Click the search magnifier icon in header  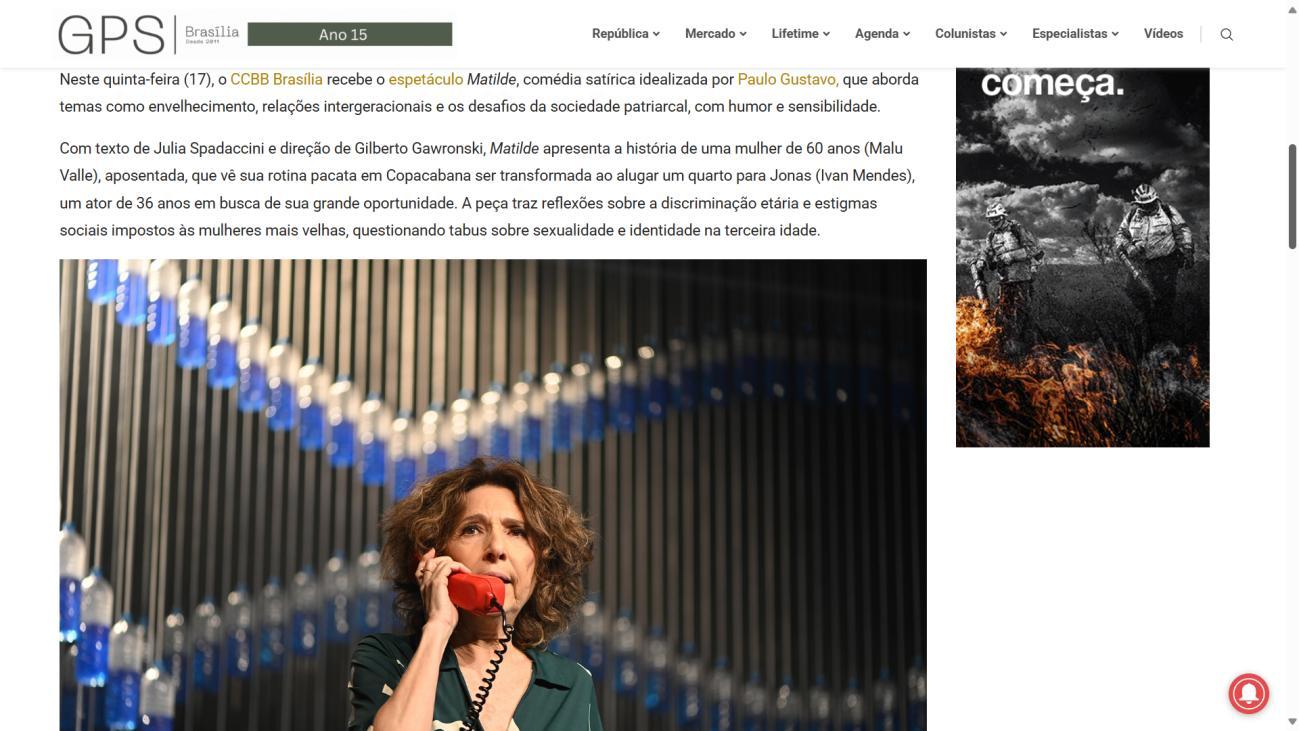click(1226, 34)
